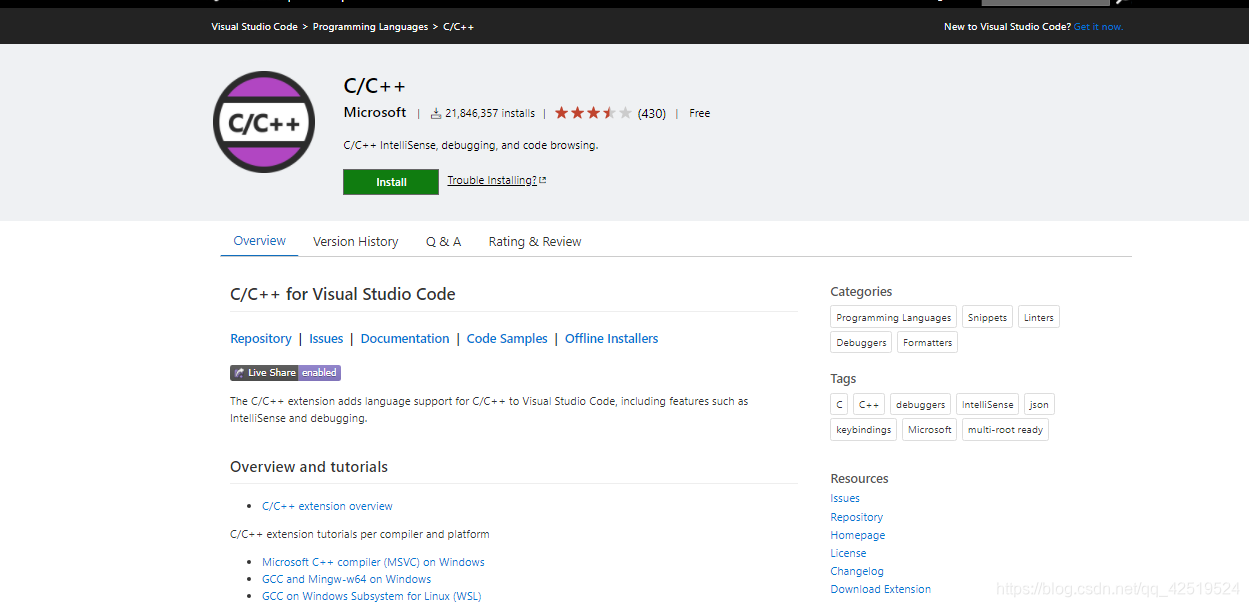The width and height of the screenshot is (1249, 607).
Task: Select the Linters category
Action: pos(1038,317)
